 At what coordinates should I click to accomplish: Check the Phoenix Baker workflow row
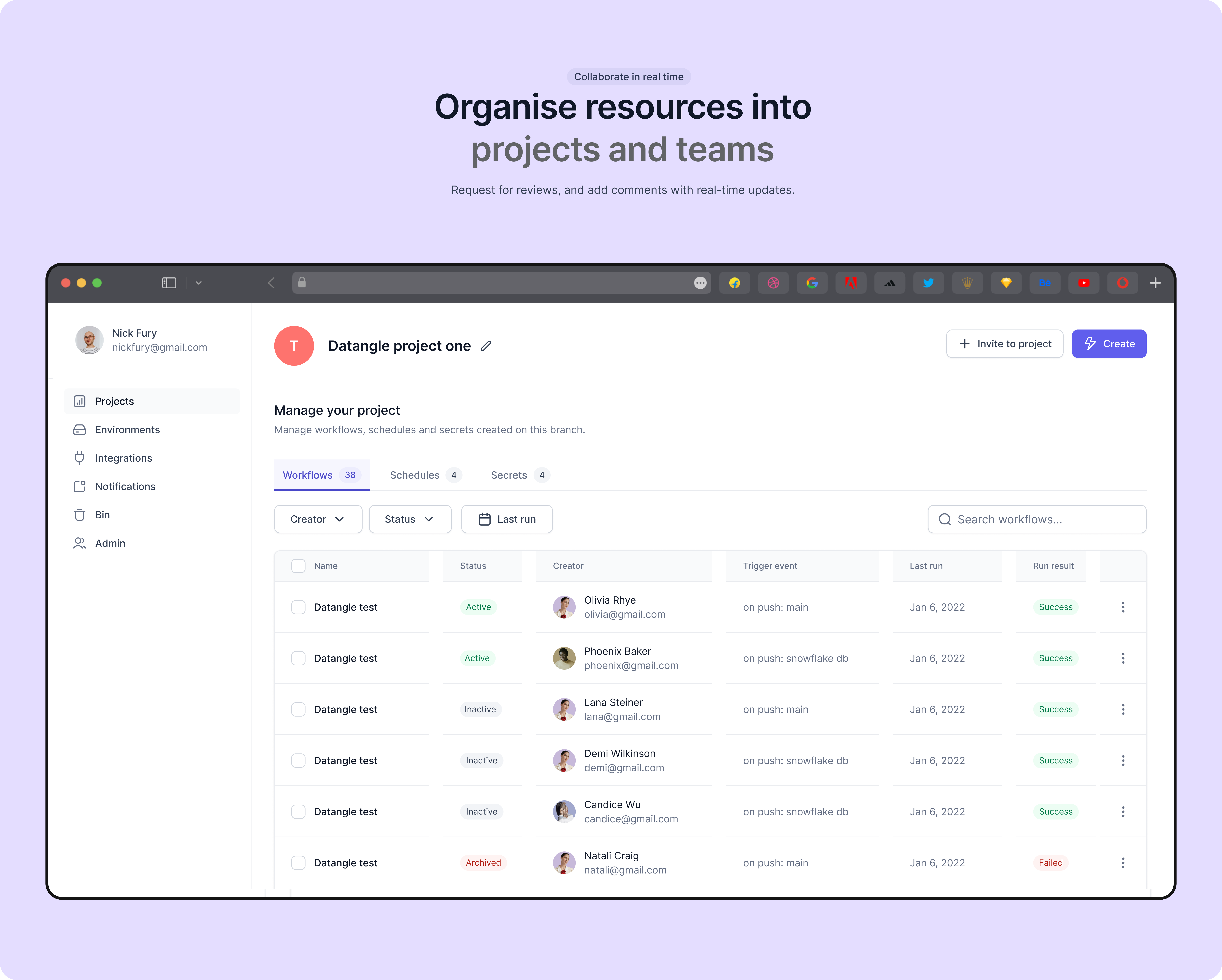click(x=298, y=658)
